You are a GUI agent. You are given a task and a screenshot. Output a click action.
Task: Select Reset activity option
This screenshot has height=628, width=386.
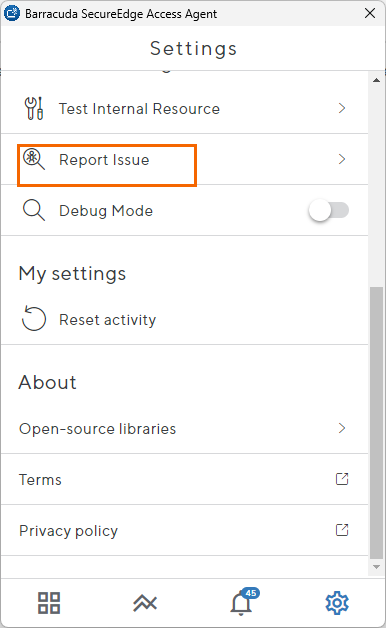pyautogui.click(x=184, y=319)
